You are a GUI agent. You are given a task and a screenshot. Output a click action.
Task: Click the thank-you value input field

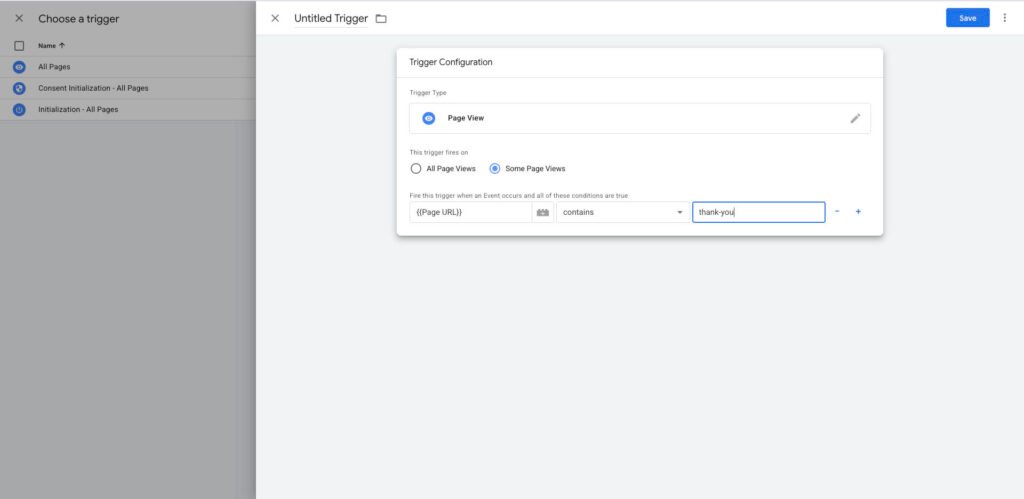pos(758,212)
